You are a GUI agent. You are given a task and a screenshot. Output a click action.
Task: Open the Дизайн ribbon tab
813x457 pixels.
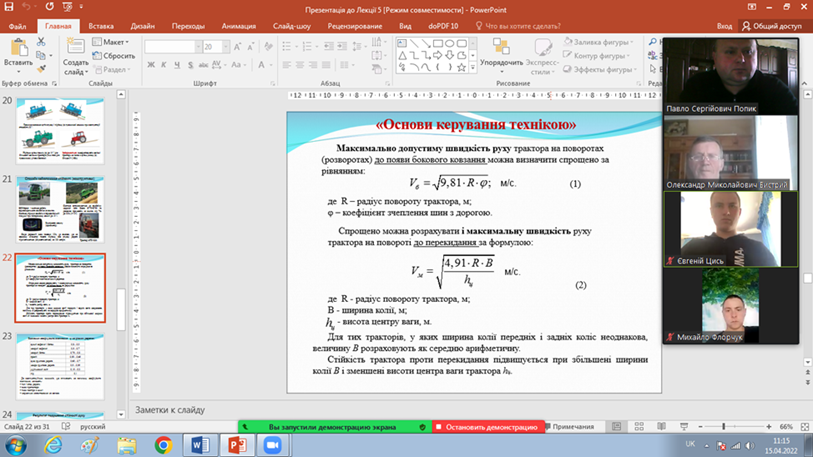(x=143, y=26)
